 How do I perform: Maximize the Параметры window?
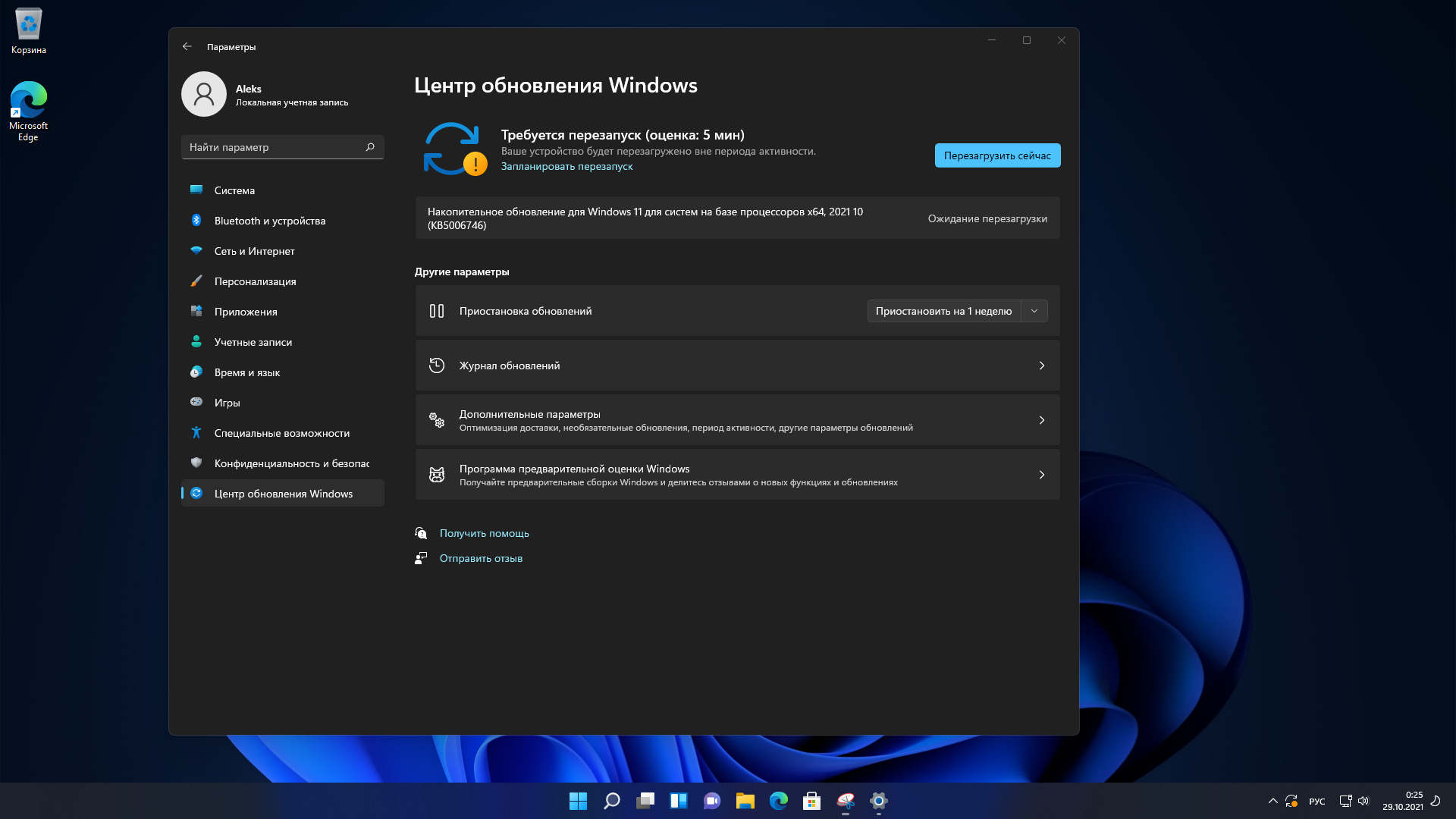1027,40
